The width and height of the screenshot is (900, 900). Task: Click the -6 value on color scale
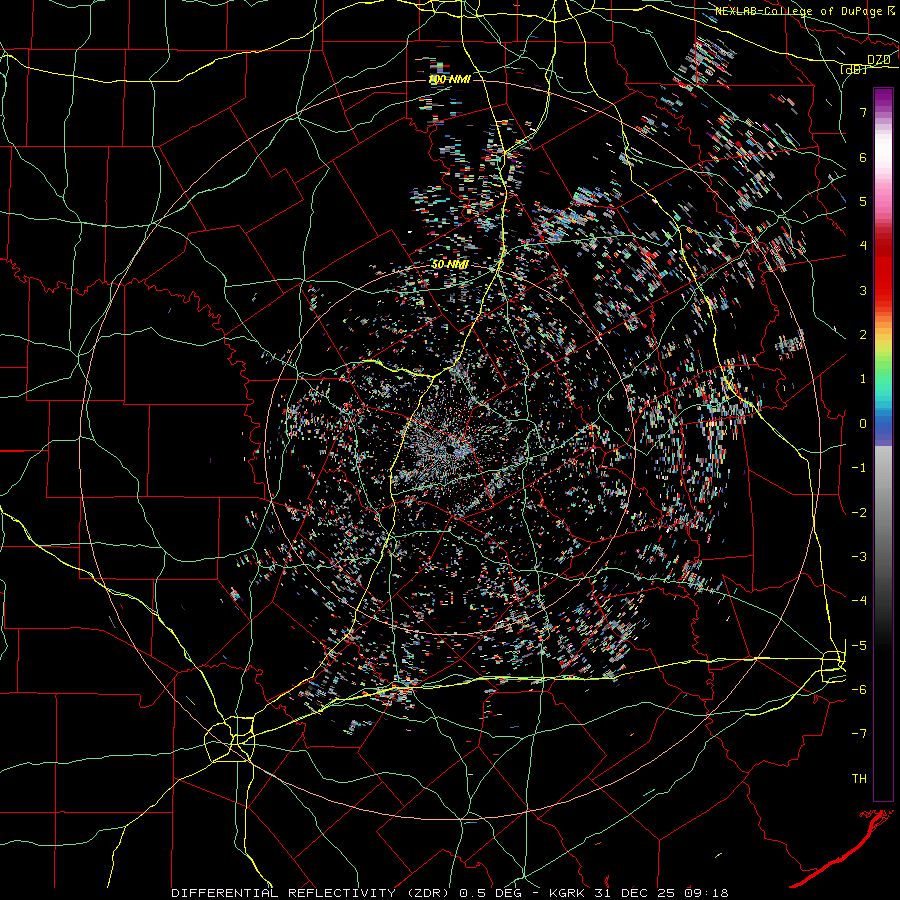click(x=859, y=689)
